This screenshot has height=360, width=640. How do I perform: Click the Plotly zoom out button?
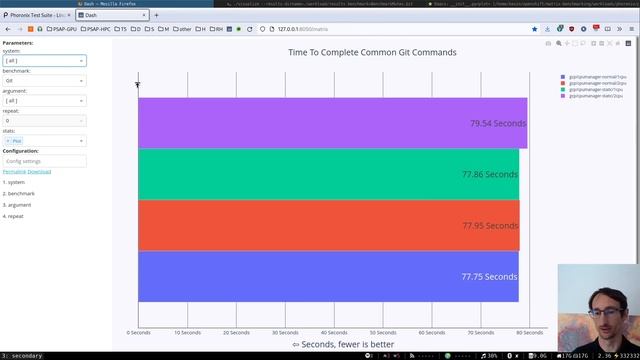[602, 43]
